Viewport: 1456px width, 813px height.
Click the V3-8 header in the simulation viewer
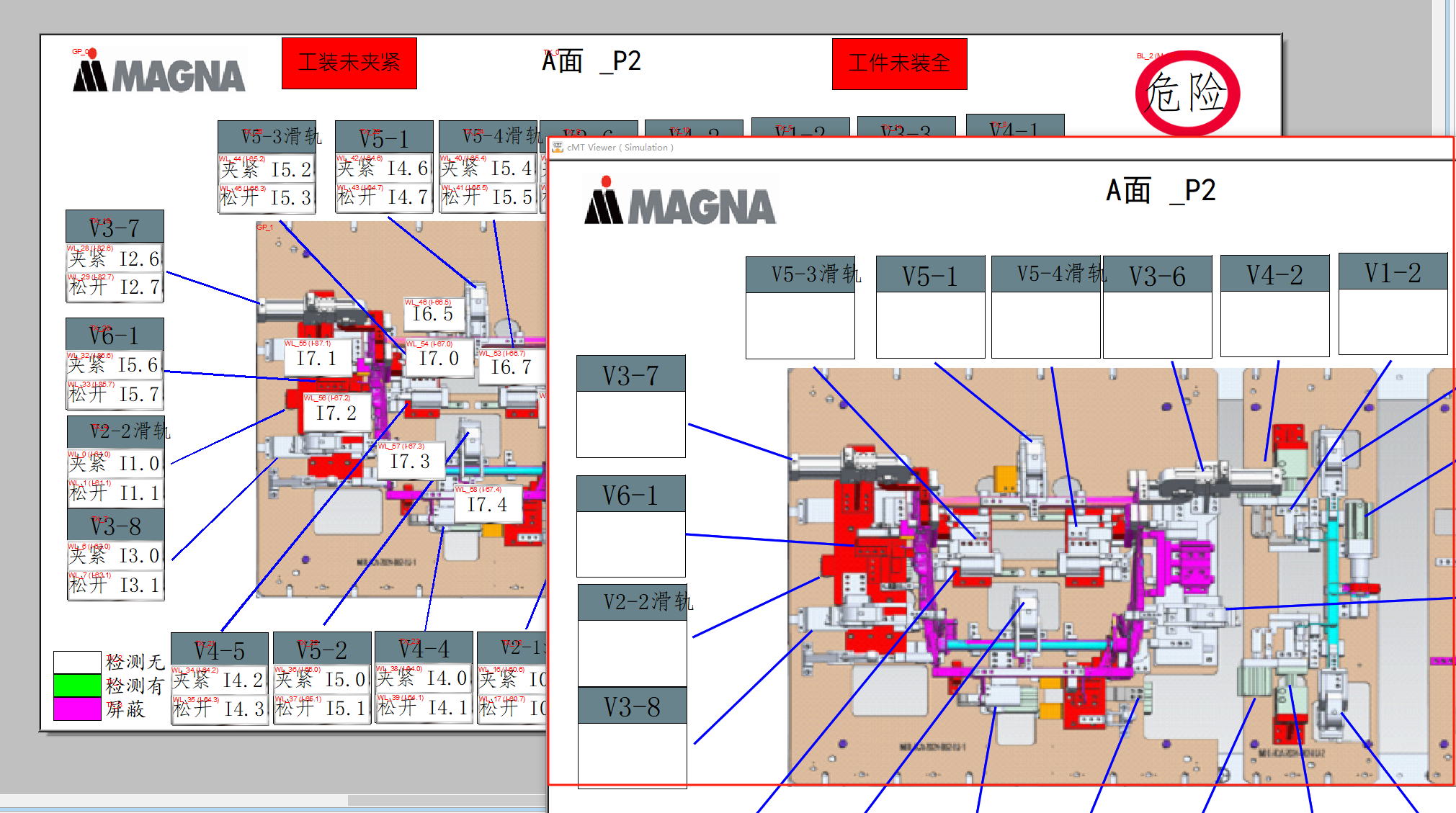(633, 706)
